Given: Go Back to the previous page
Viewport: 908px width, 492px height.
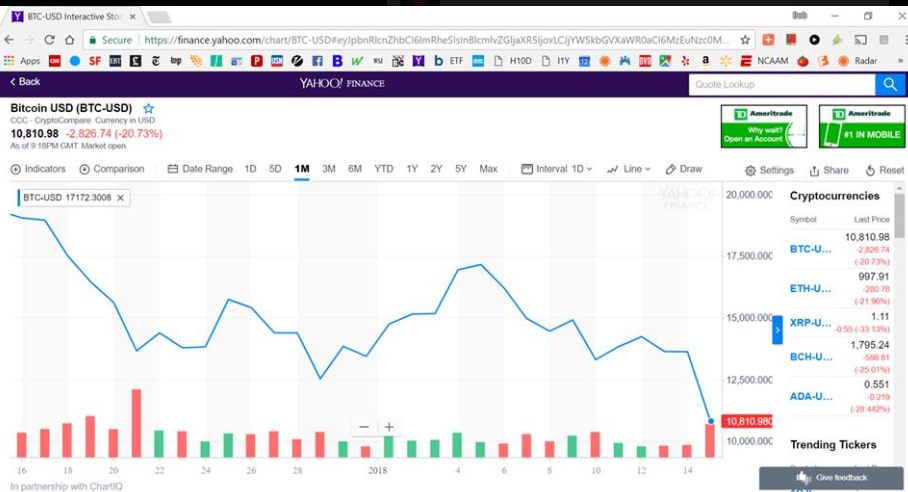Looking at the screenshot, I should (x=25, y=82).
